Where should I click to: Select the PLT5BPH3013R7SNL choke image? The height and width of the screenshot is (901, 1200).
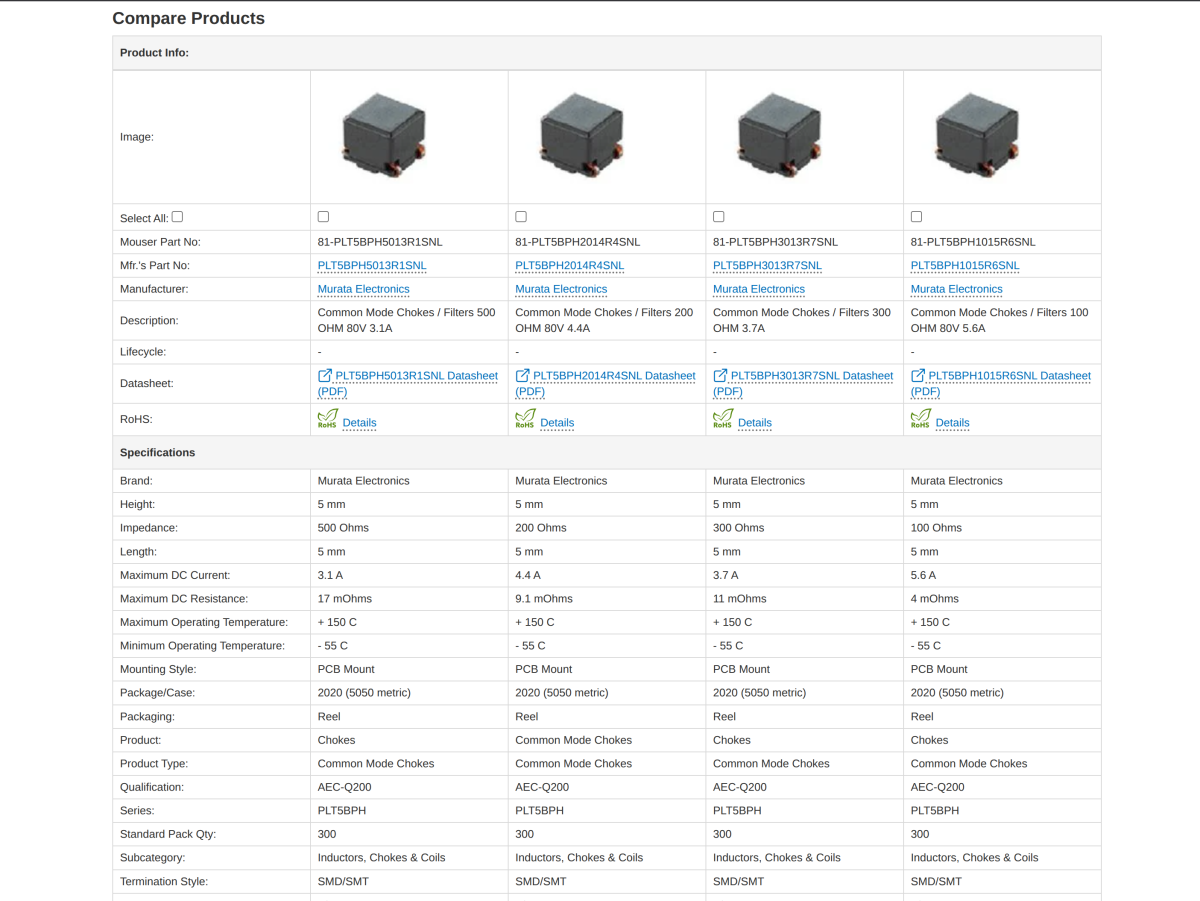(x=778, y=136)
